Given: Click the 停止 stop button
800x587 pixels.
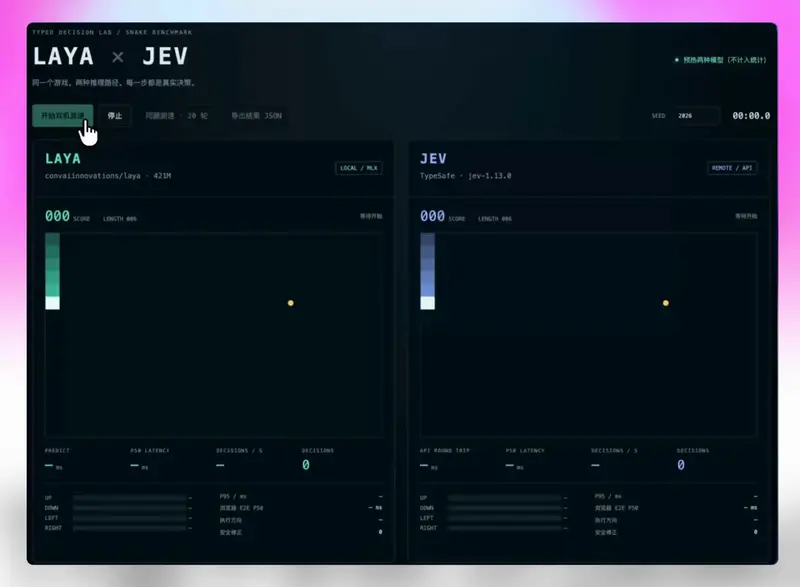Looking at the screenshot, I should [115, 116].
